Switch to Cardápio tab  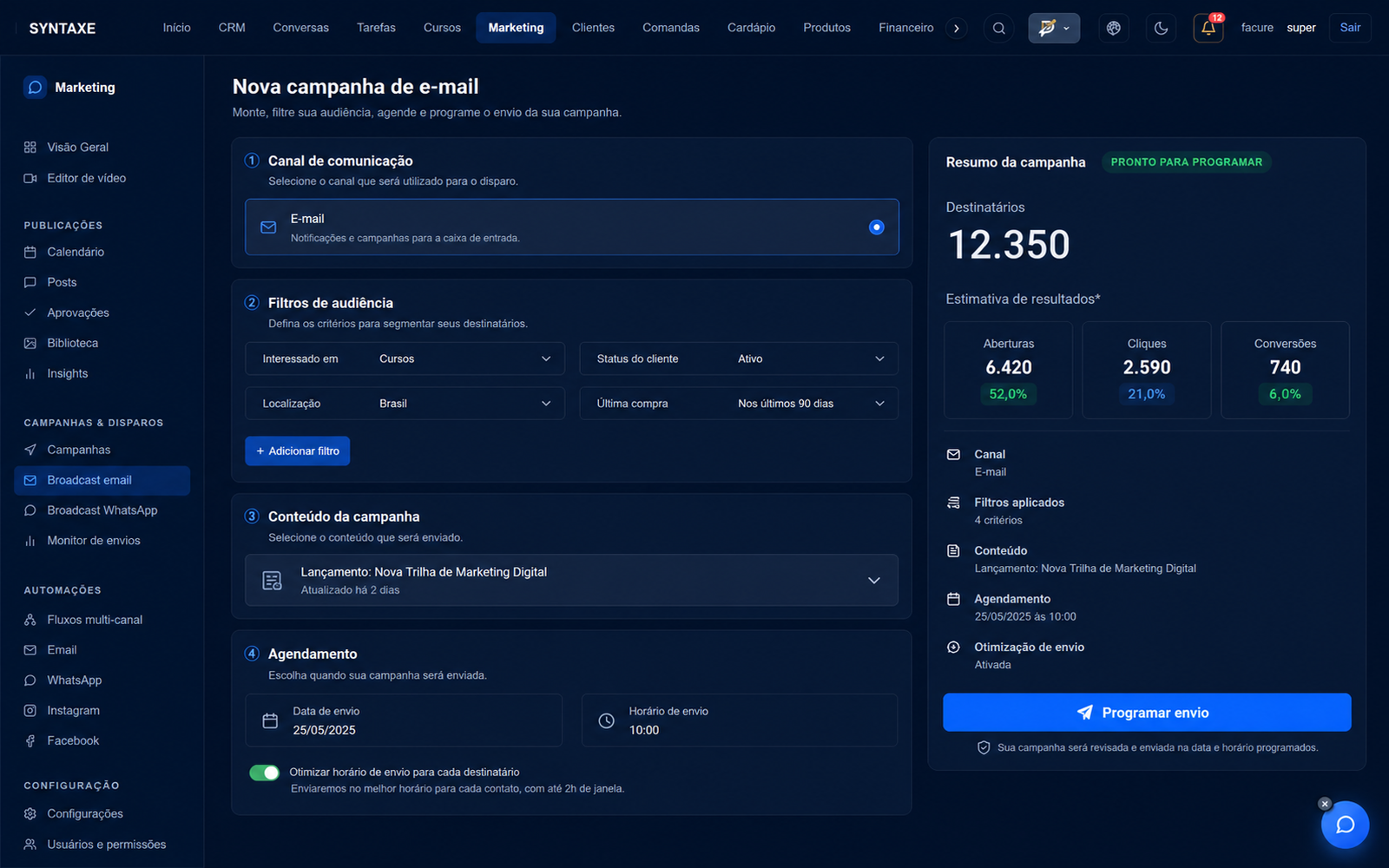coord(751,28)
